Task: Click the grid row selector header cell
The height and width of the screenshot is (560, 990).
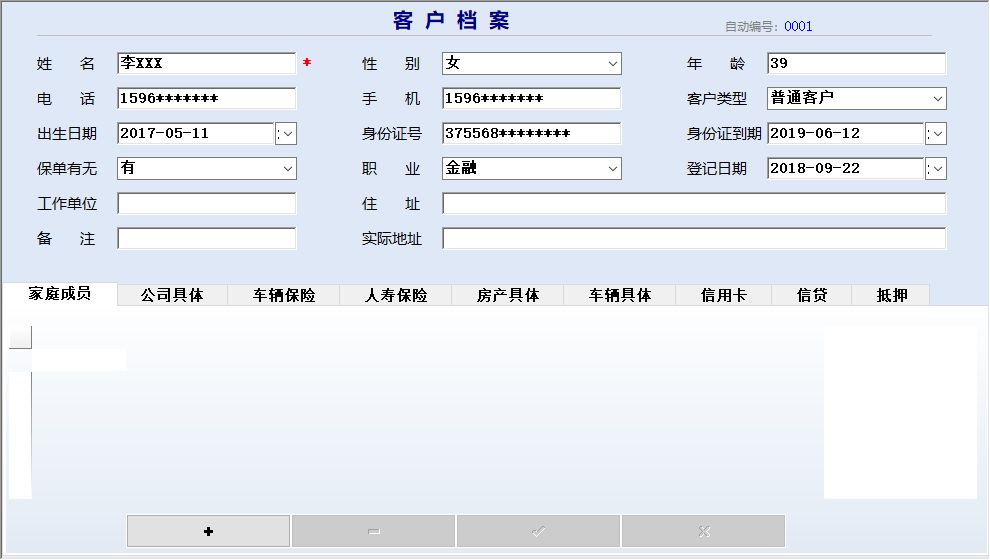Action: tap(20, 337)
